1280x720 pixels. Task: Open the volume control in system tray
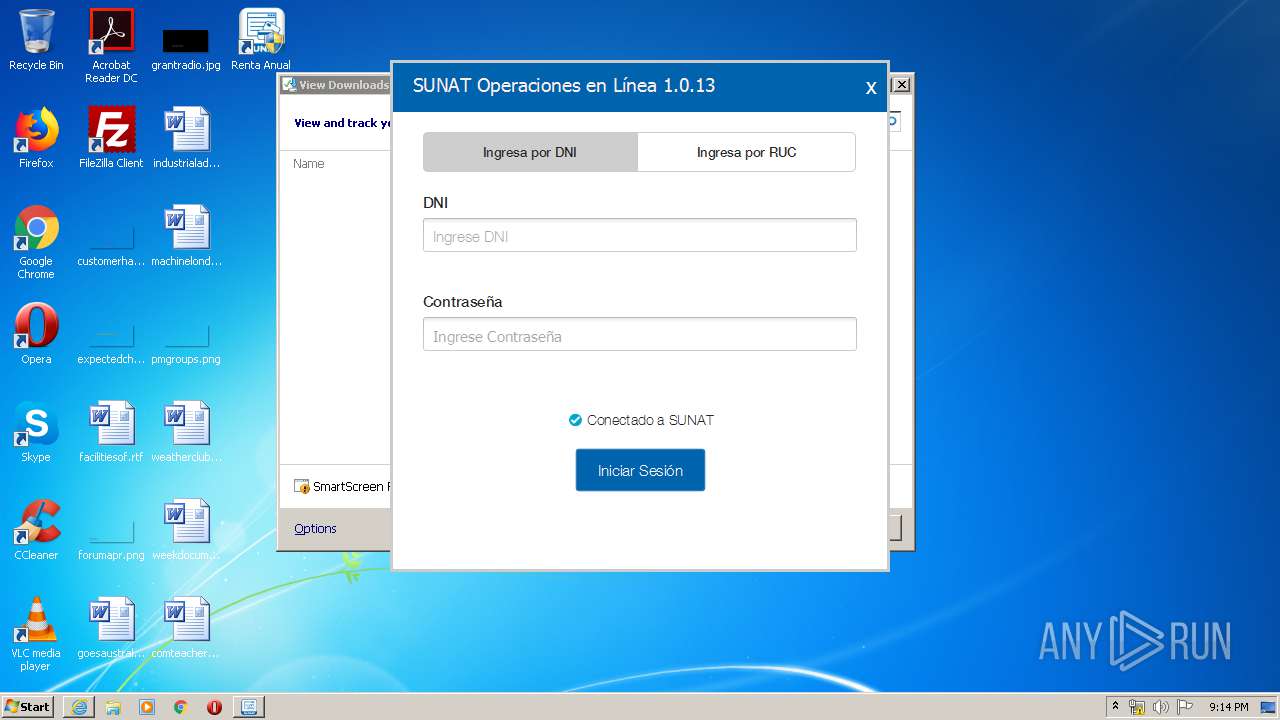point(1161,707)
